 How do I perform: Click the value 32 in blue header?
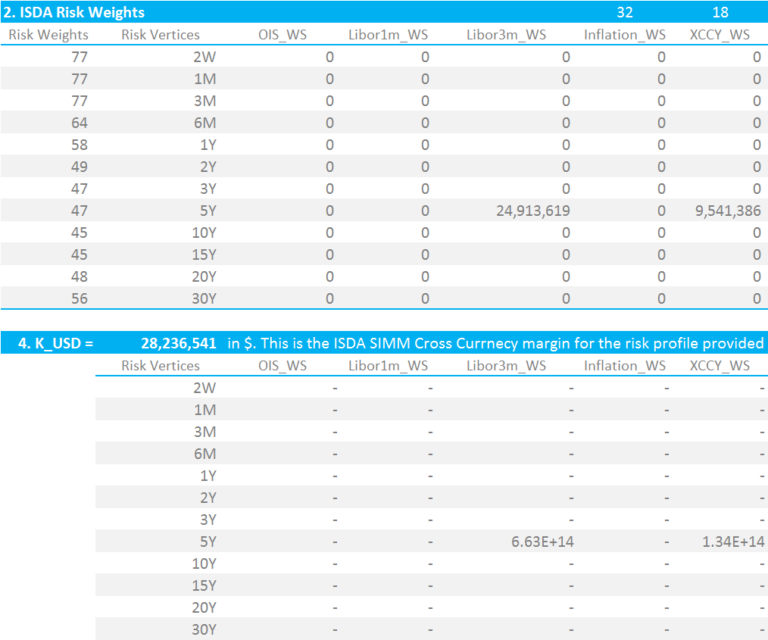coord(624,12)
